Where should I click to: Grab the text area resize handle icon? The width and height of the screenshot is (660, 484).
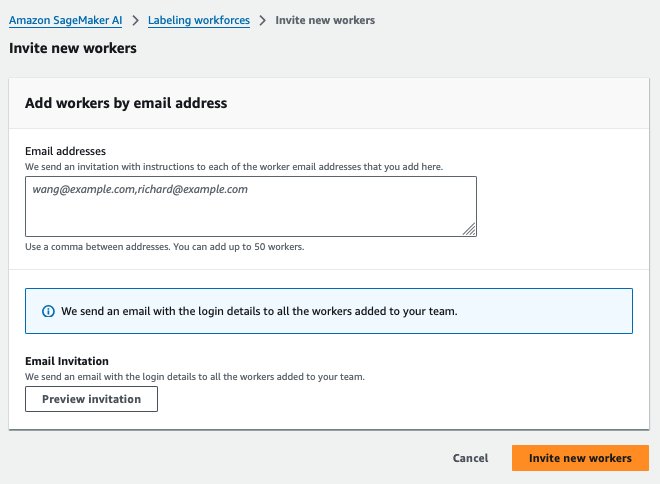click(x=469, y=229)
